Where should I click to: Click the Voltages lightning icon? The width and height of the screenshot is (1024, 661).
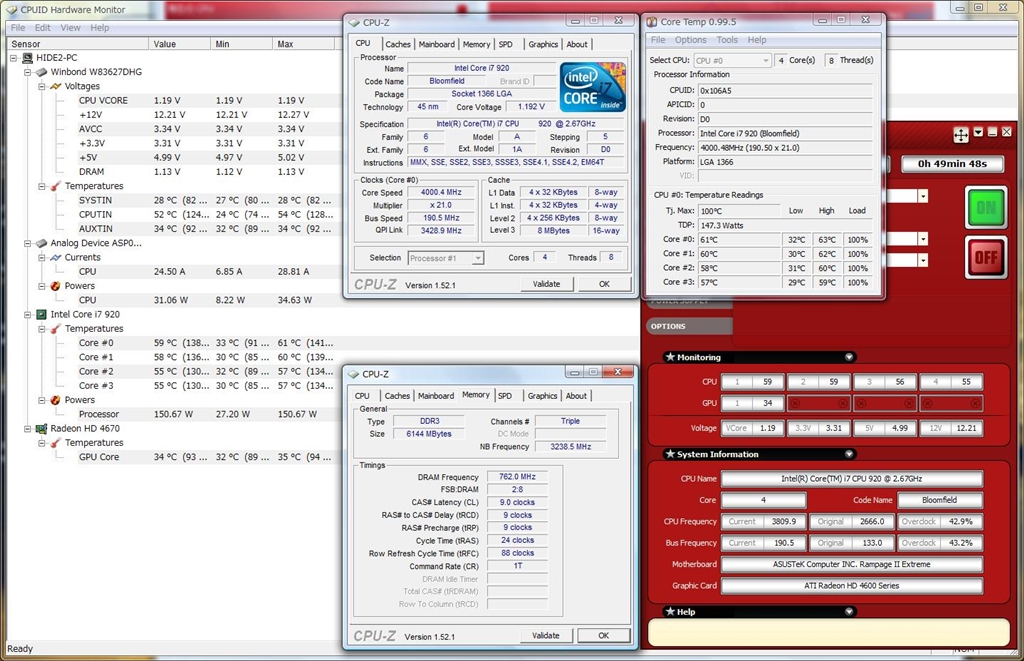click(x=56, y=86)
